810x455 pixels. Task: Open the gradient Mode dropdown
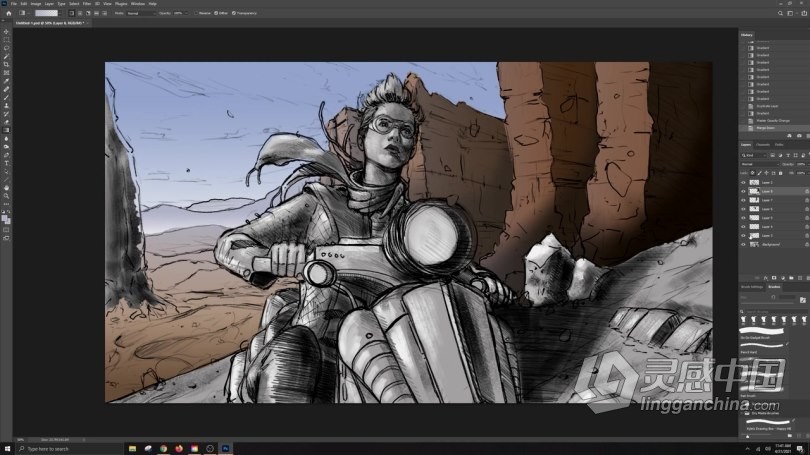click(x=141, y=13)
